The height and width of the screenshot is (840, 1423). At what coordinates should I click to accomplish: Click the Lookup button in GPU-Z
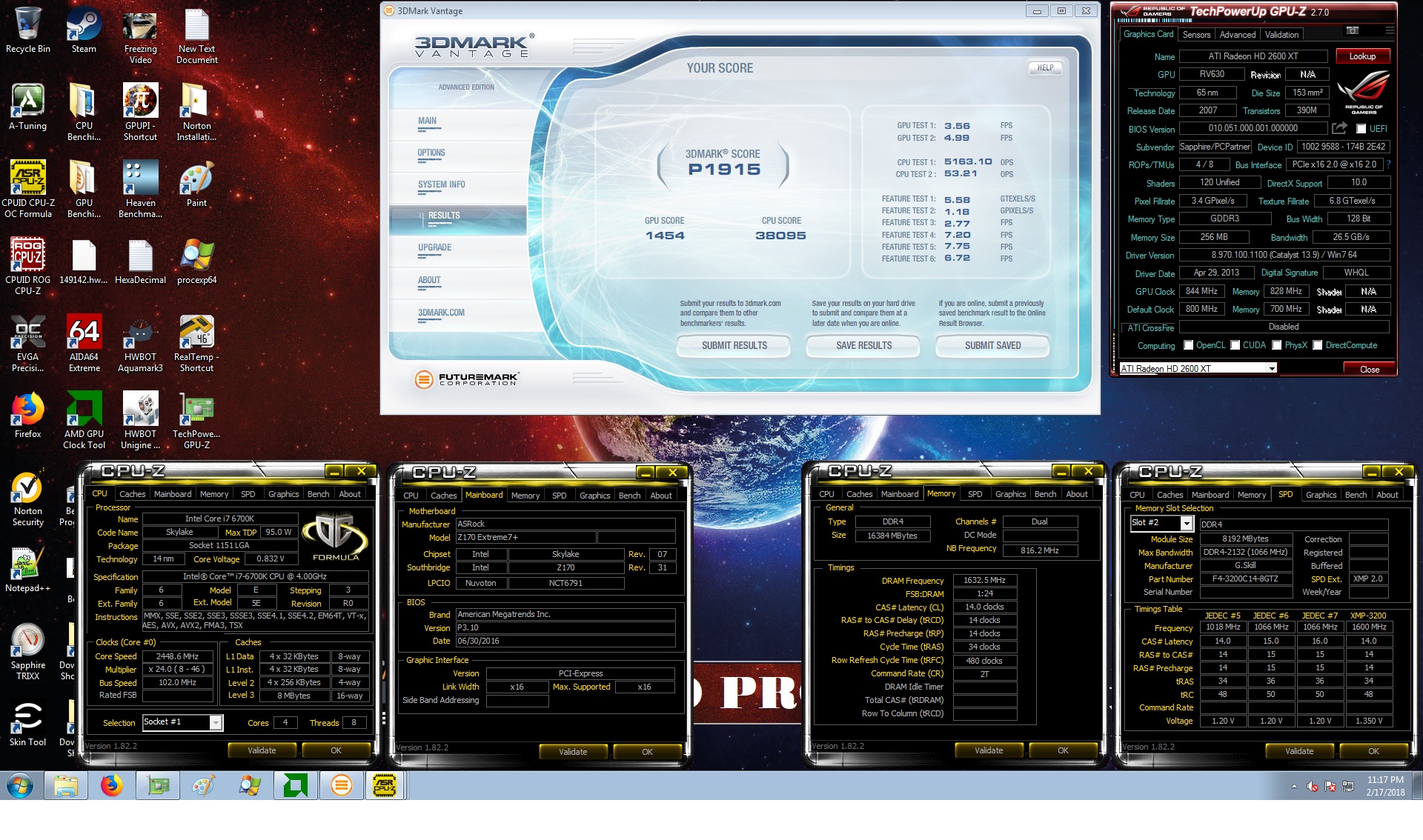pyautogui.click(x=1362, y=56)
